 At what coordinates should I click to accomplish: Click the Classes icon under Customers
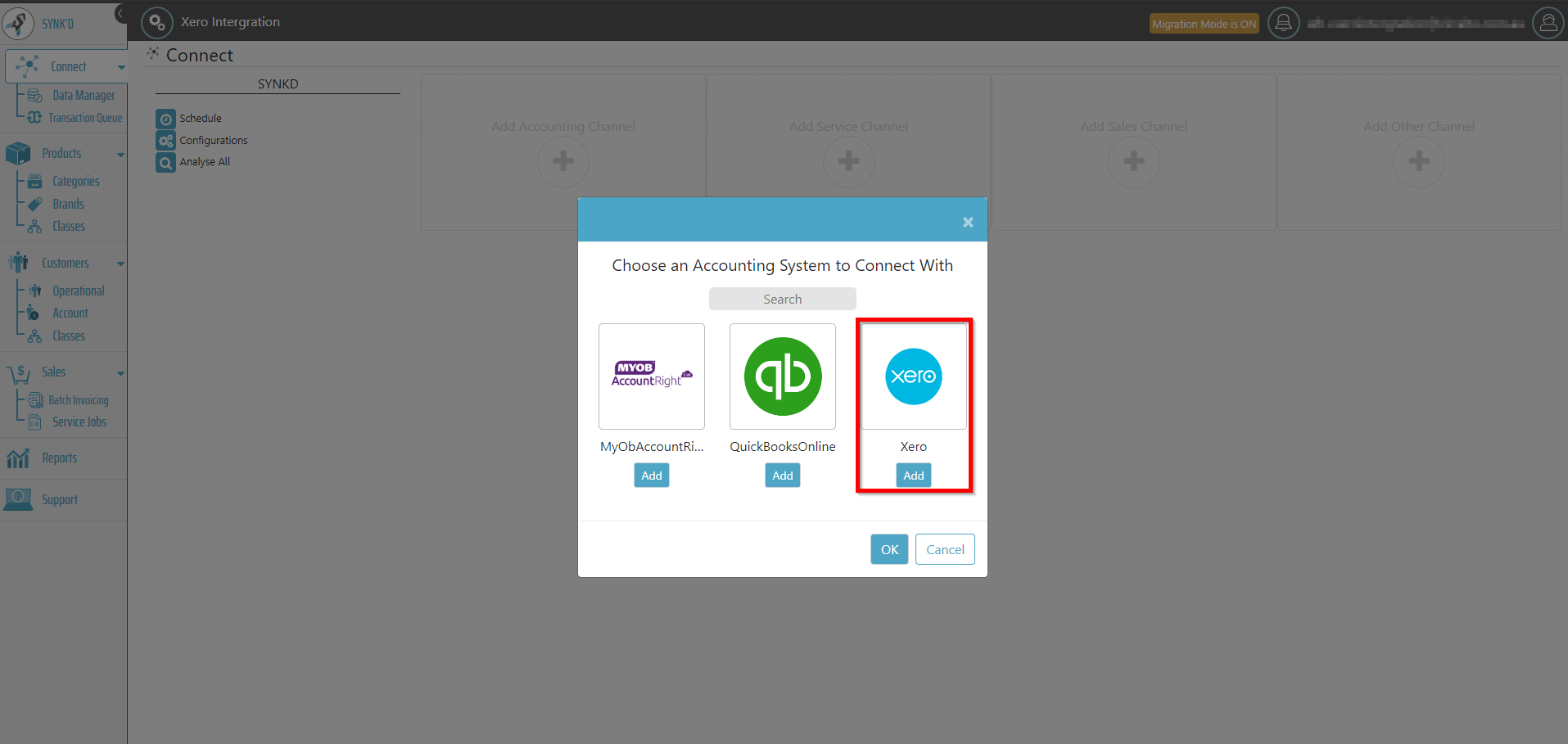pos(35,336)
